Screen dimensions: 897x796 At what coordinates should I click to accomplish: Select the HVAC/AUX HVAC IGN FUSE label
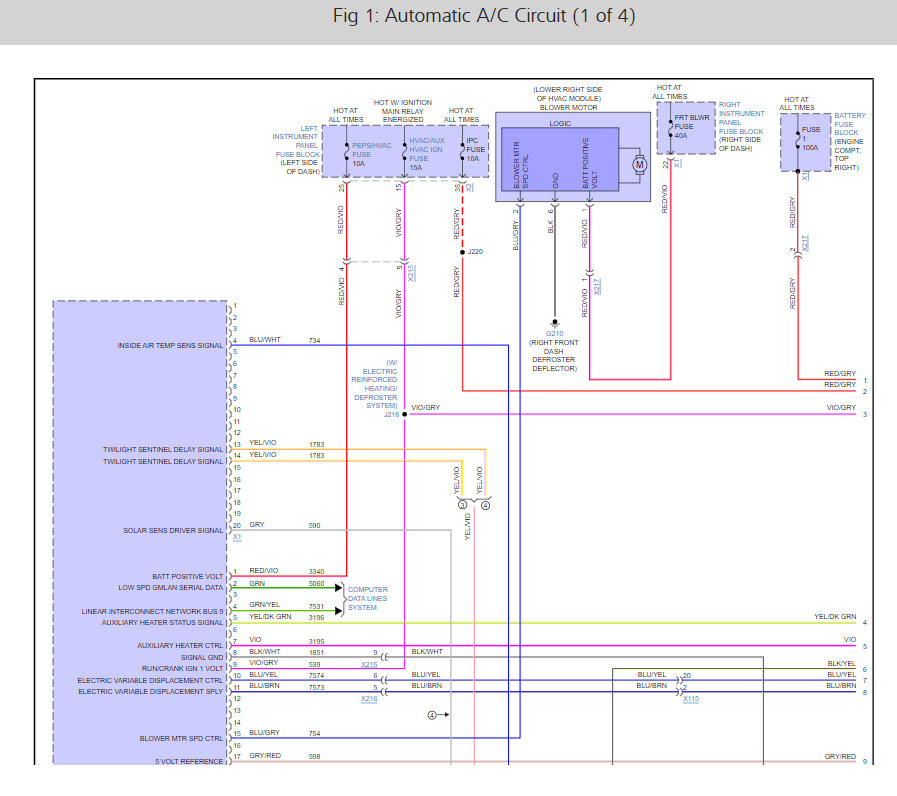click(x=426, y=154)
